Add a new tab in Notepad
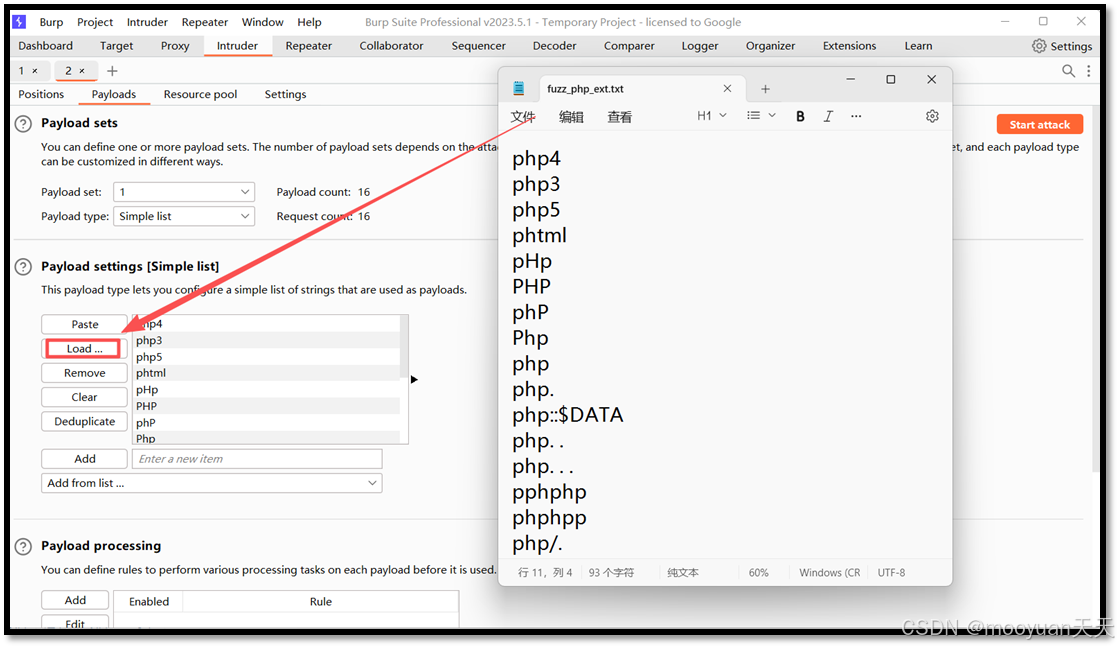 click(x=765, y=89)
